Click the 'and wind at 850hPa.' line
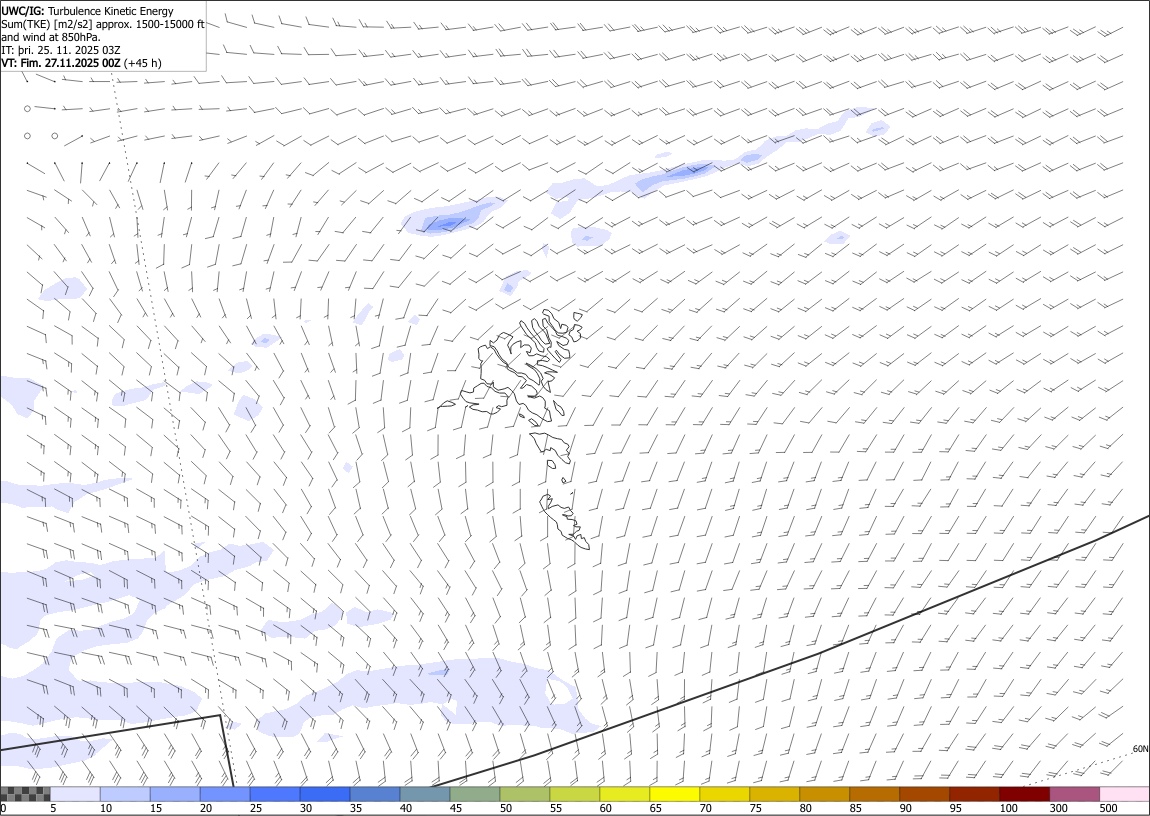The height and width of the screenshot is (816, 1150). [51, 37]
